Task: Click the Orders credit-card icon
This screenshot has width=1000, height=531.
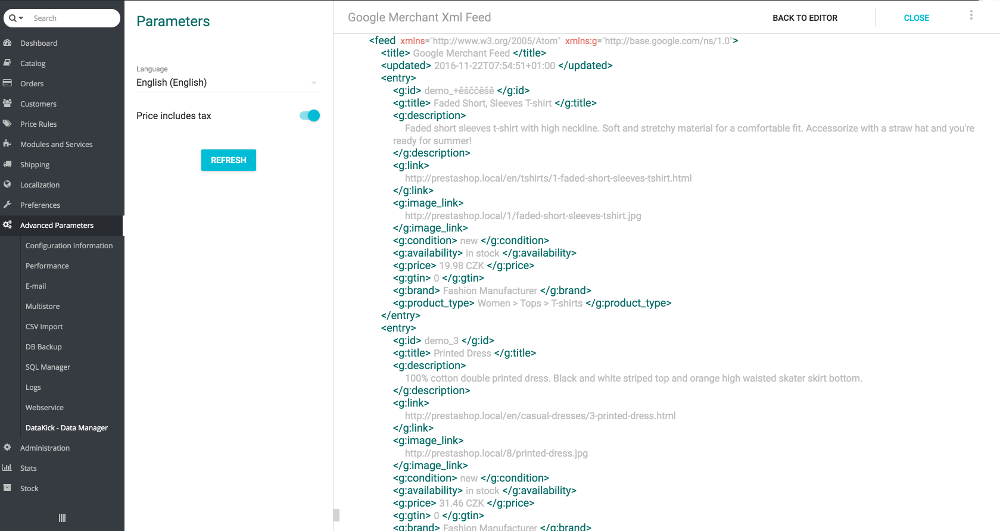Action: click(7, 83)
